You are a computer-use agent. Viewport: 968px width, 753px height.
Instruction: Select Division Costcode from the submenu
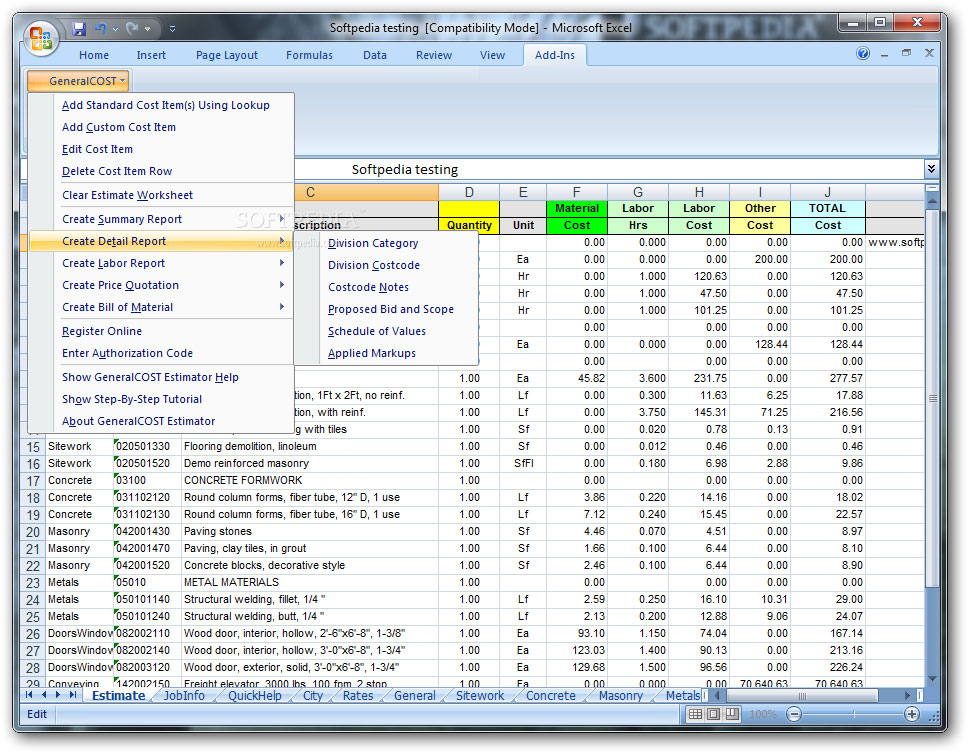[x=374, y=265]
